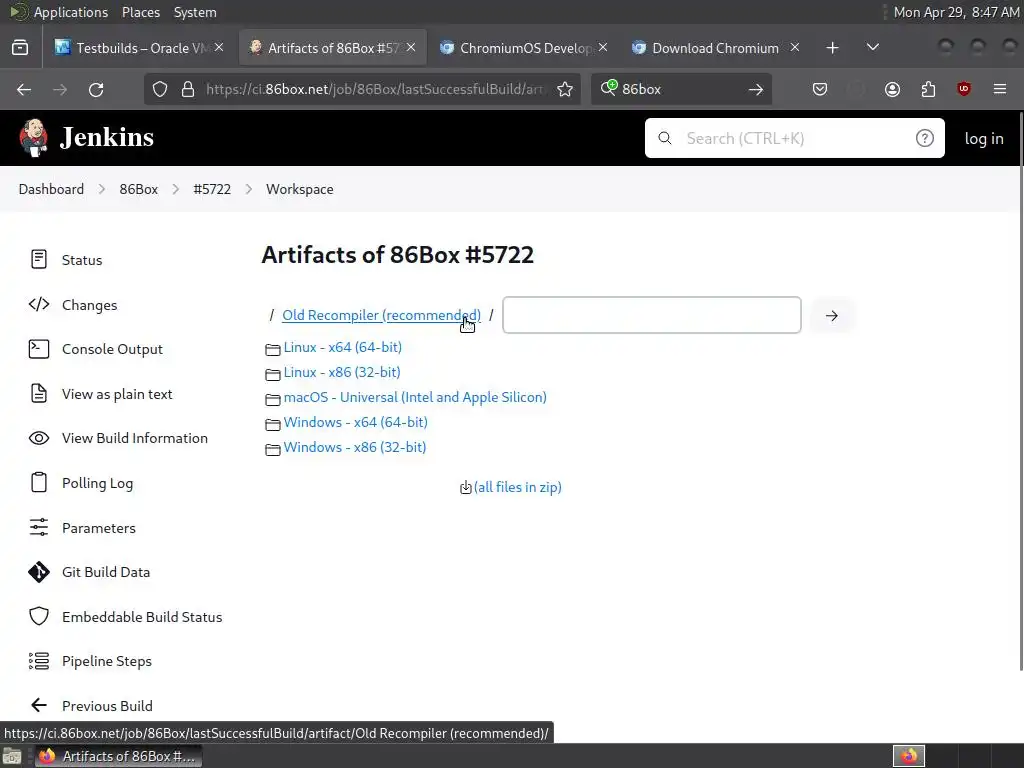Click the search help question mark icon
The image size is (1024, 768).
point(924,138)
